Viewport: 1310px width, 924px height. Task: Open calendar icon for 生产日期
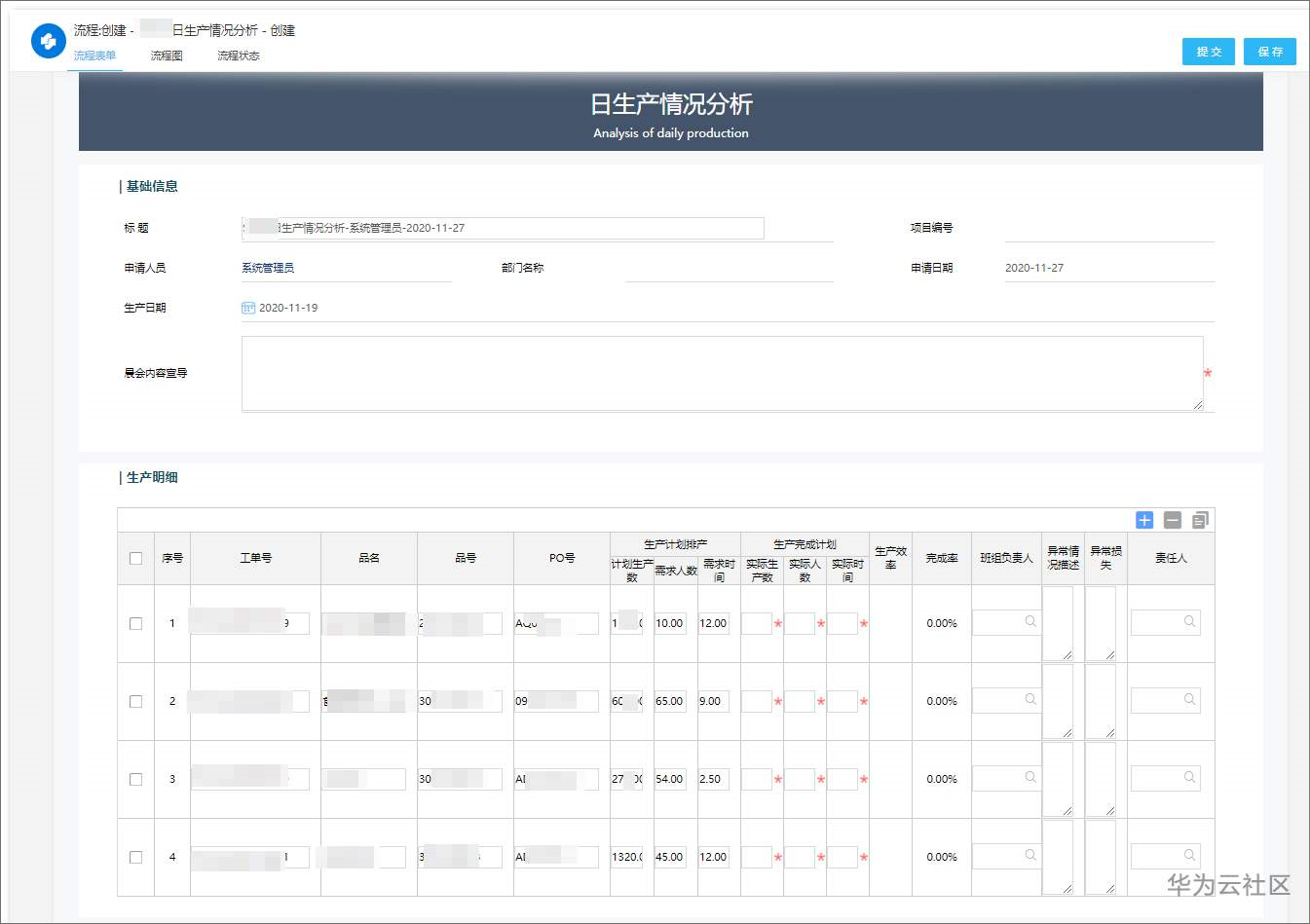click(247, 308)
